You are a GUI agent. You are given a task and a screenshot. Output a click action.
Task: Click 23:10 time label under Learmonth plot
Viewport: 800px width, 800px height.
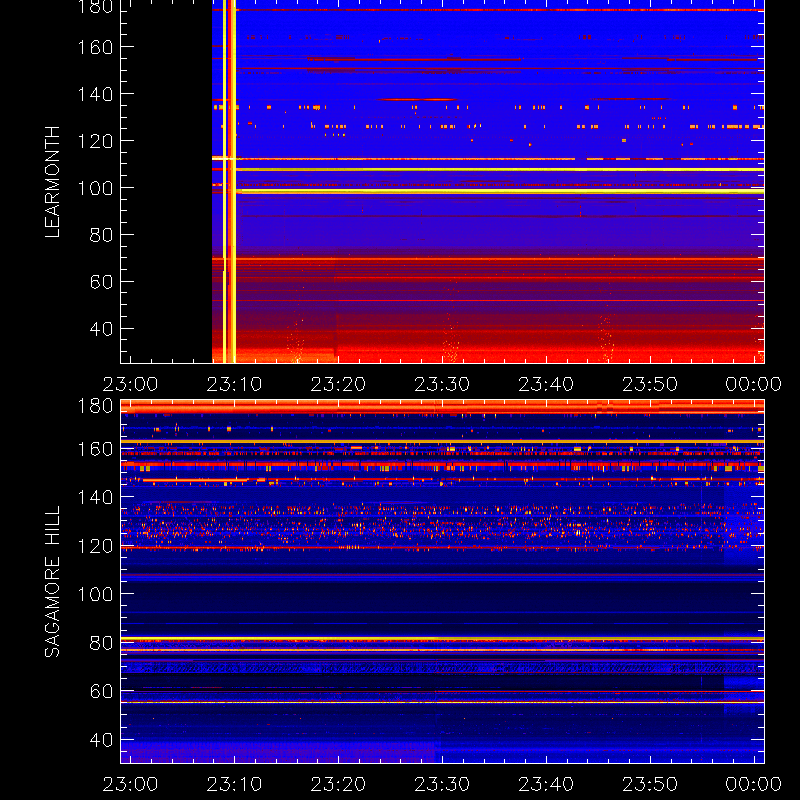234,384
